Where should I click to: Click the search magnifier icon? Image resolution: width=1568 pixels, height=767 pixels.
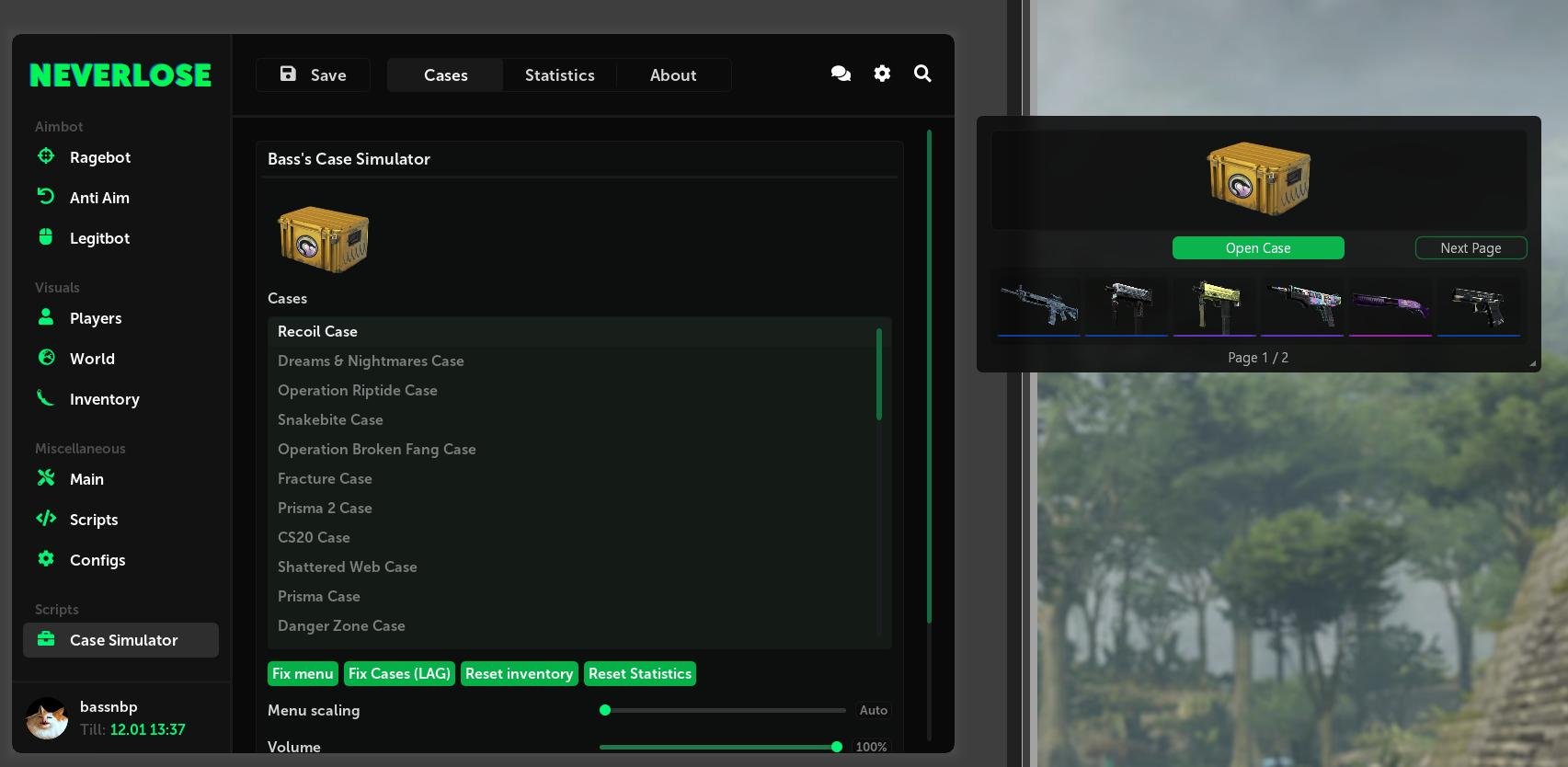(x=922, y=74)
